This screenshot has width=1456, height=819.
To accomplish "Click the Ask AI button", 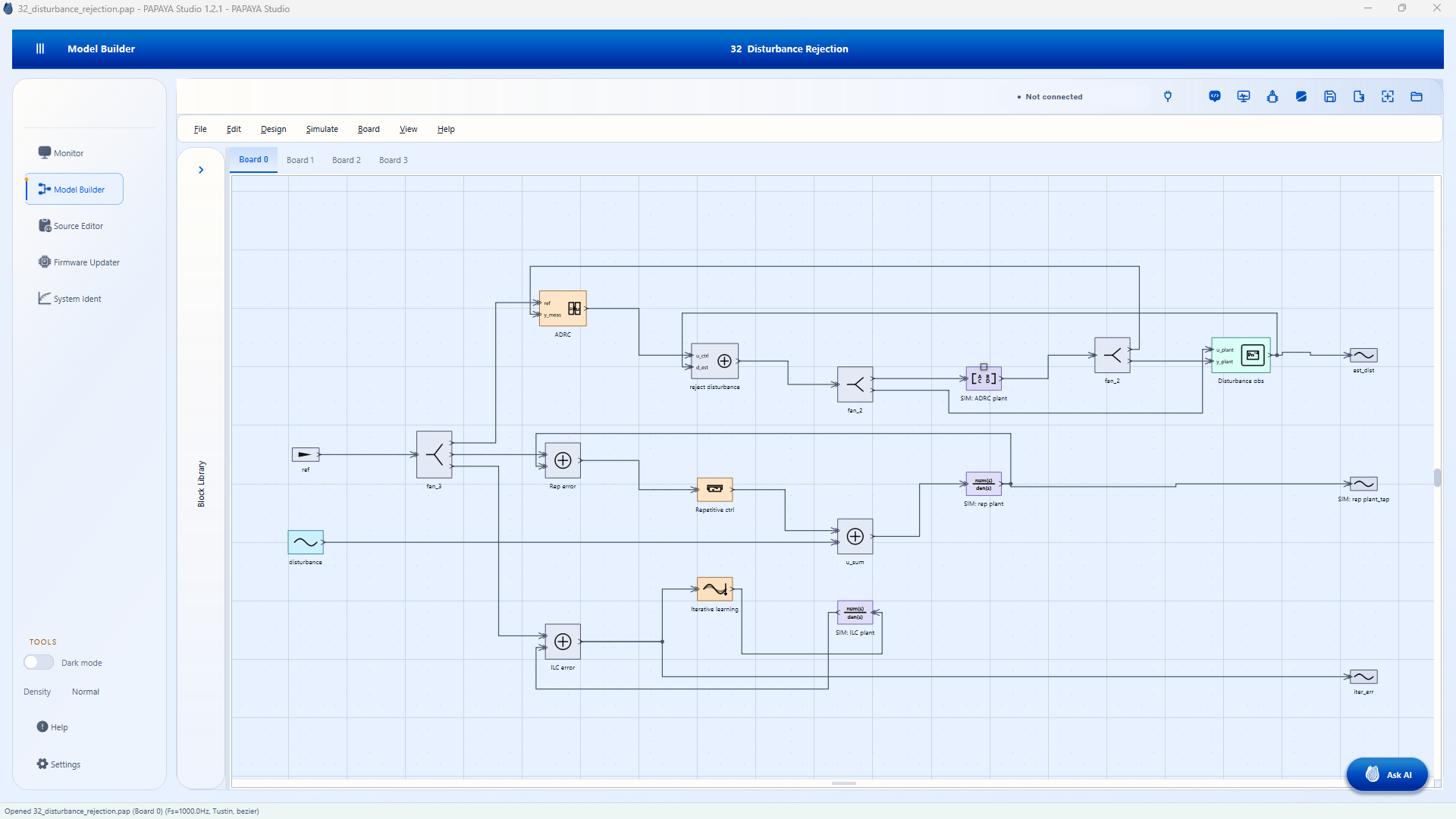I will click(x=1387, y=774).
